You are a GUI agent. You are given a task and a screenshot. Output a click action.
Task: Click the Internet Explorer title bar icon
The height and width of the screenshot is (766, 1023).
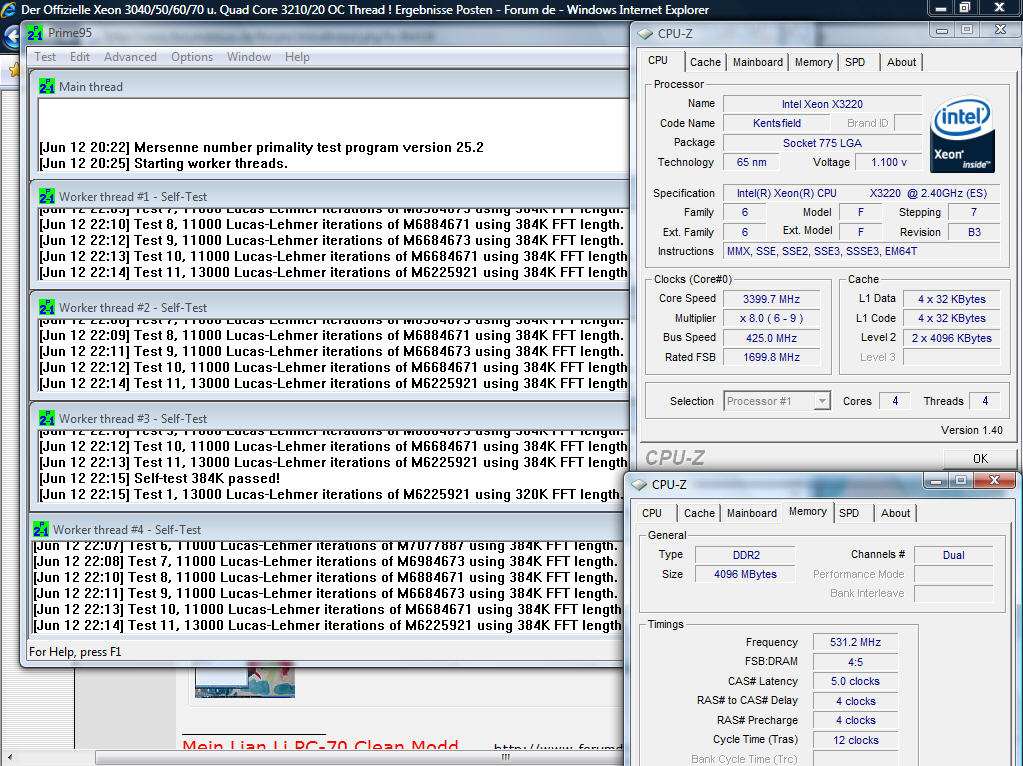click(8, 9)
